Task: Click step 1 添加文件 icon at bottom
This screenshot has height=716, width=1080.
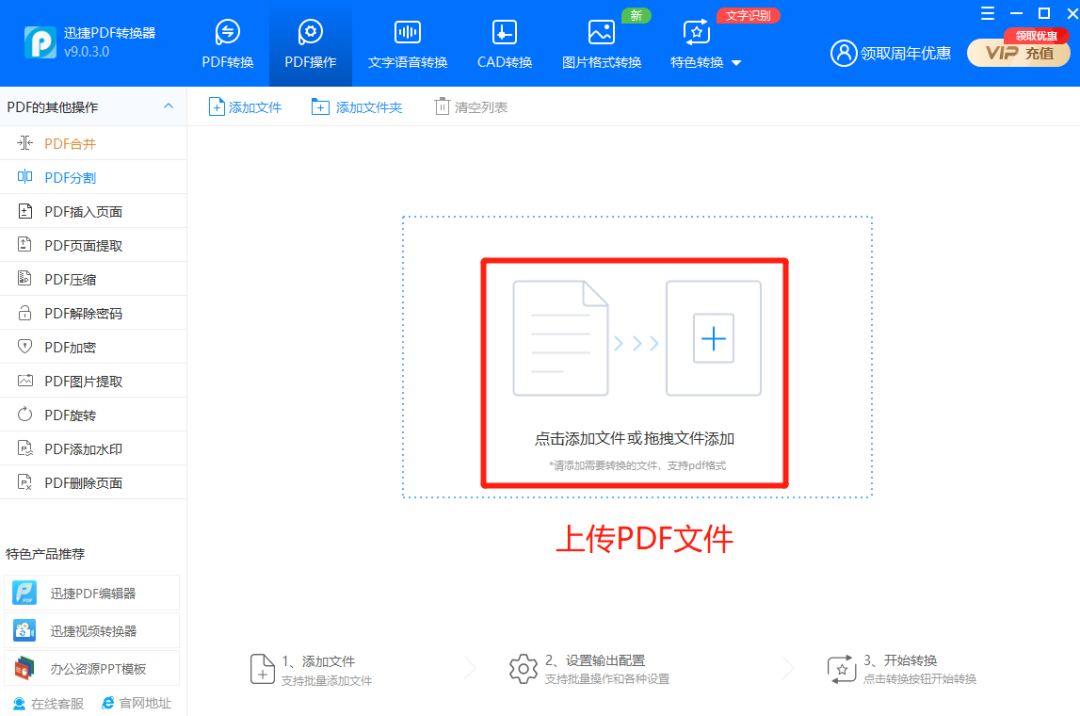Action: point(262,669)
